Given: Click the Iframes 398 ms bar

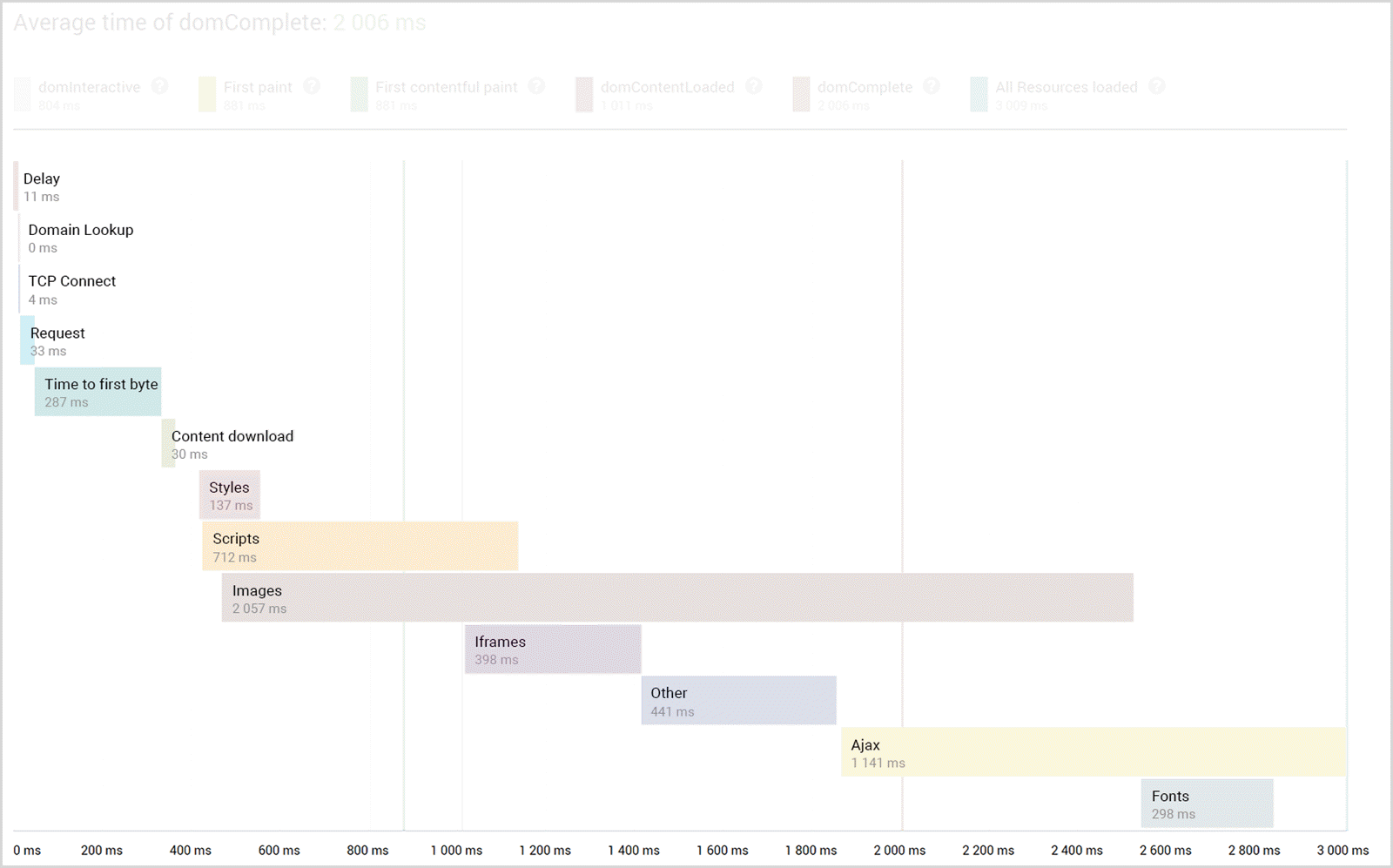Looking at the screenshot, I should (x=553, y=649).
